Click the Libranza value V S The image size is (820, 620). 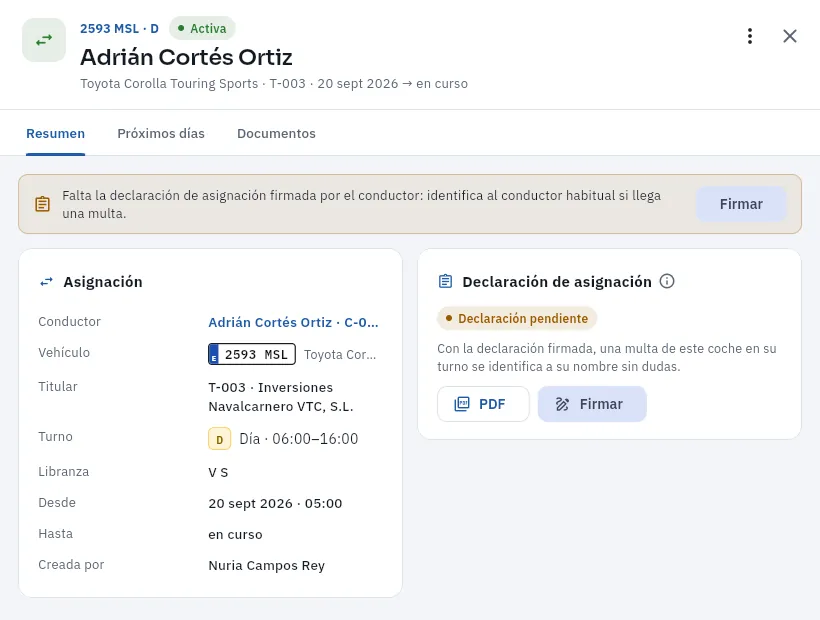point(218,472)
